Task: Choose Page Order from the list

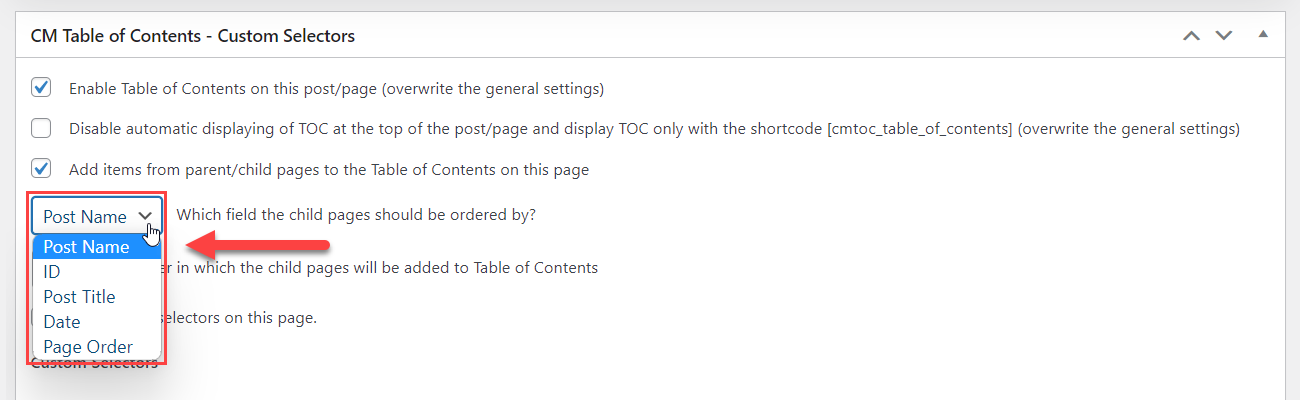Action: [x=97, y=347]
